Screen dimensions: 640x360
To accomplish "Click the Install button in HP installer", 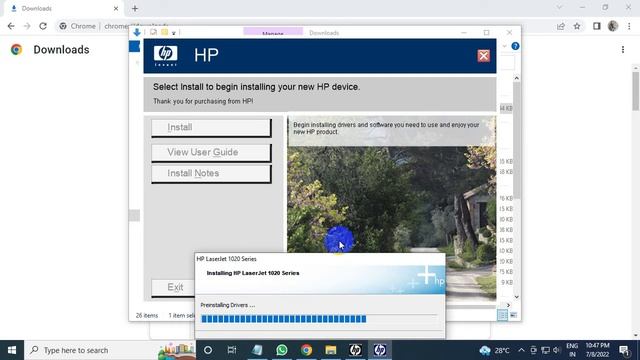I will coord(211,128).
